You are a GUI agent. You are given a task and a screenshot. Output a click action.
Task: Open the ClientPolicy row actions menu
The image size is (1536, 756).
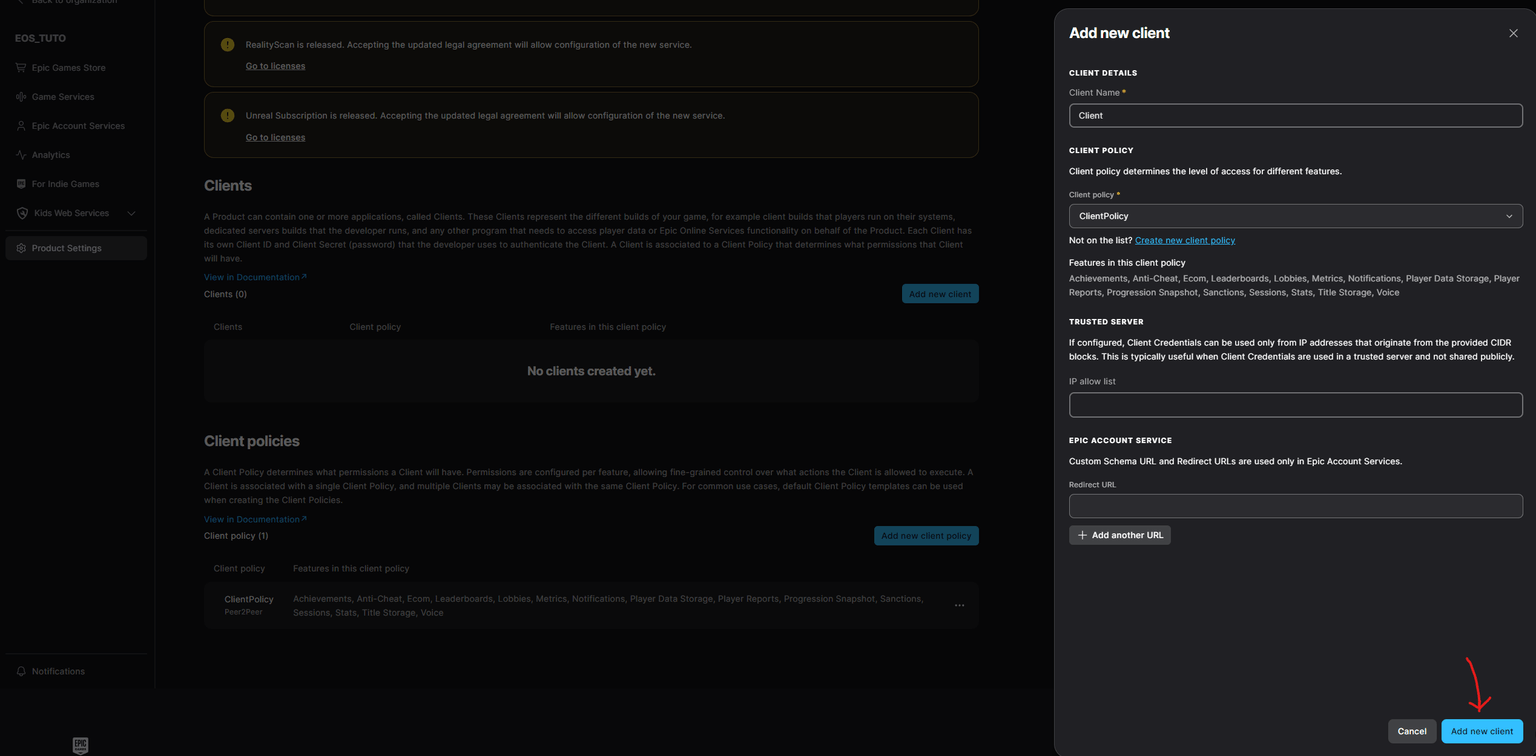click(959, 605)
